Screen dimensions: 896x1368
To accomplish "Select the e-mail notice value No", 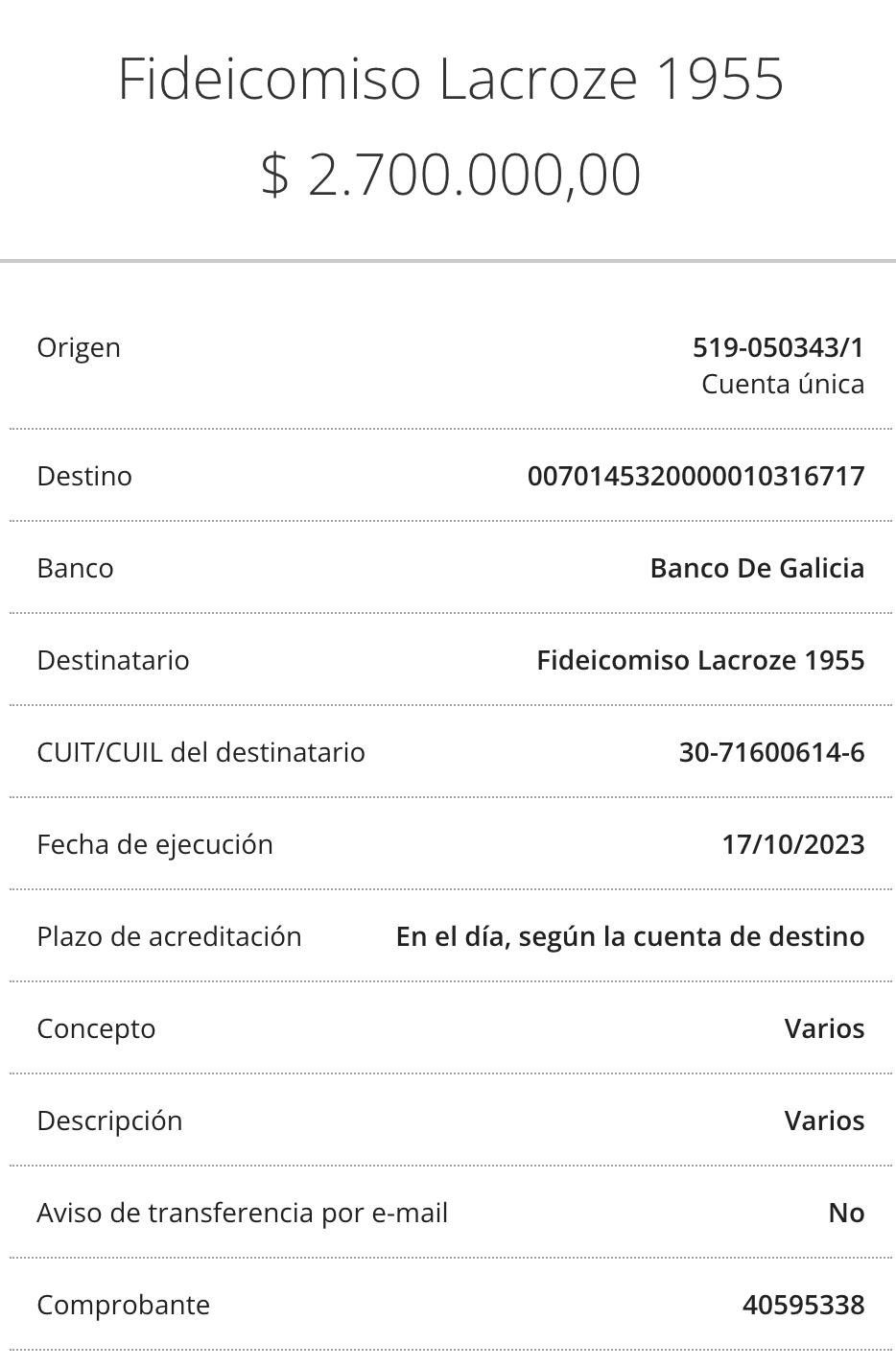I will coord(846,1213).
